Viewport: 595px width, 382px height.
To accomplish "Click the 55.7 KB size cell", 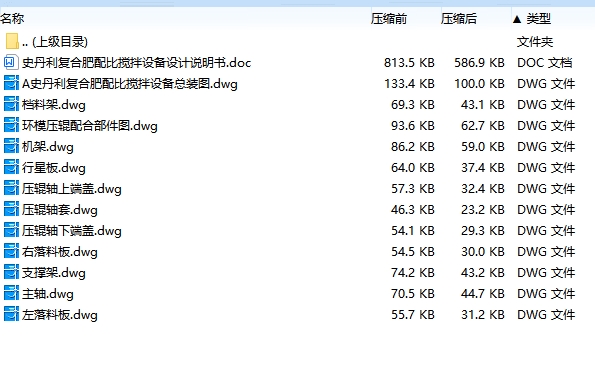I will point(412,315).
